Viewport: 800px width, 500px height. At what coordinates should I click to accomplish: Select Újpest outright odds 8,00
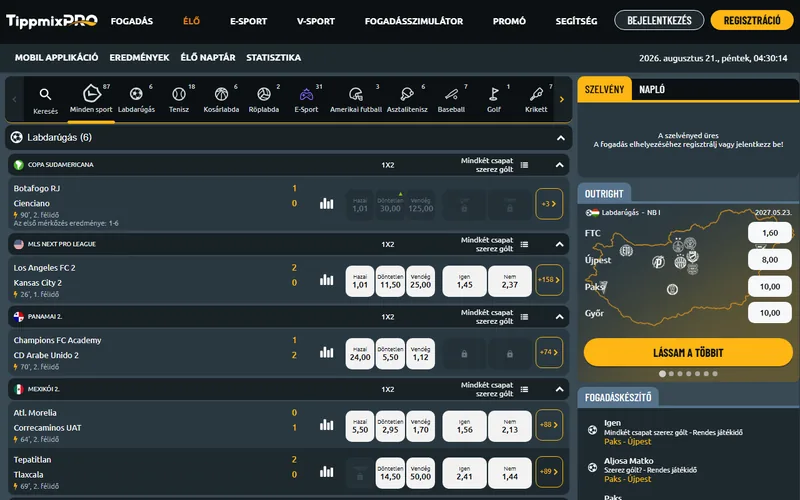point(770,259)
